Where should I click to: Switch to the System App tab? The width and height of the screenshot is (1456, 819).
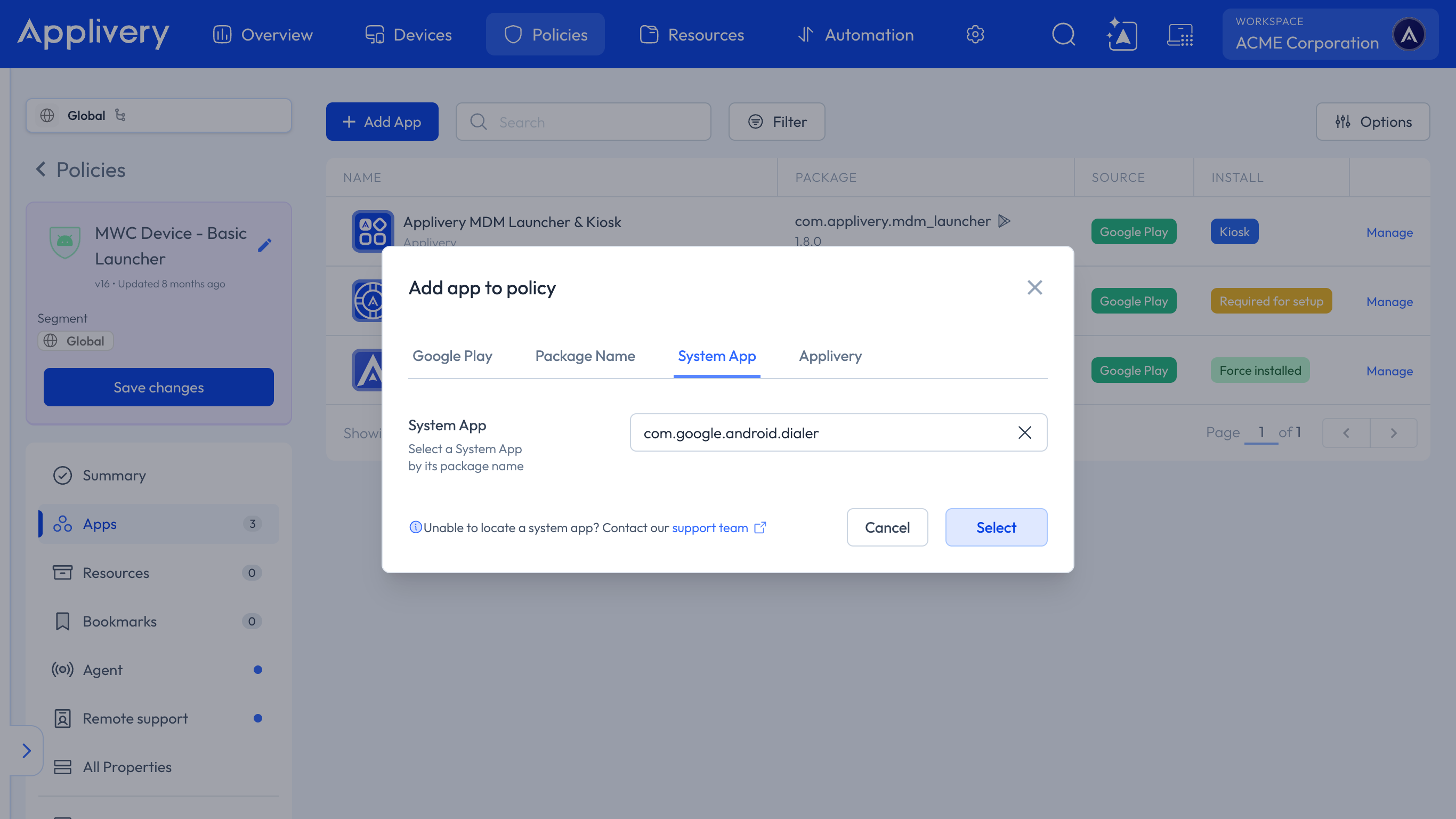(x=717, y=356)
